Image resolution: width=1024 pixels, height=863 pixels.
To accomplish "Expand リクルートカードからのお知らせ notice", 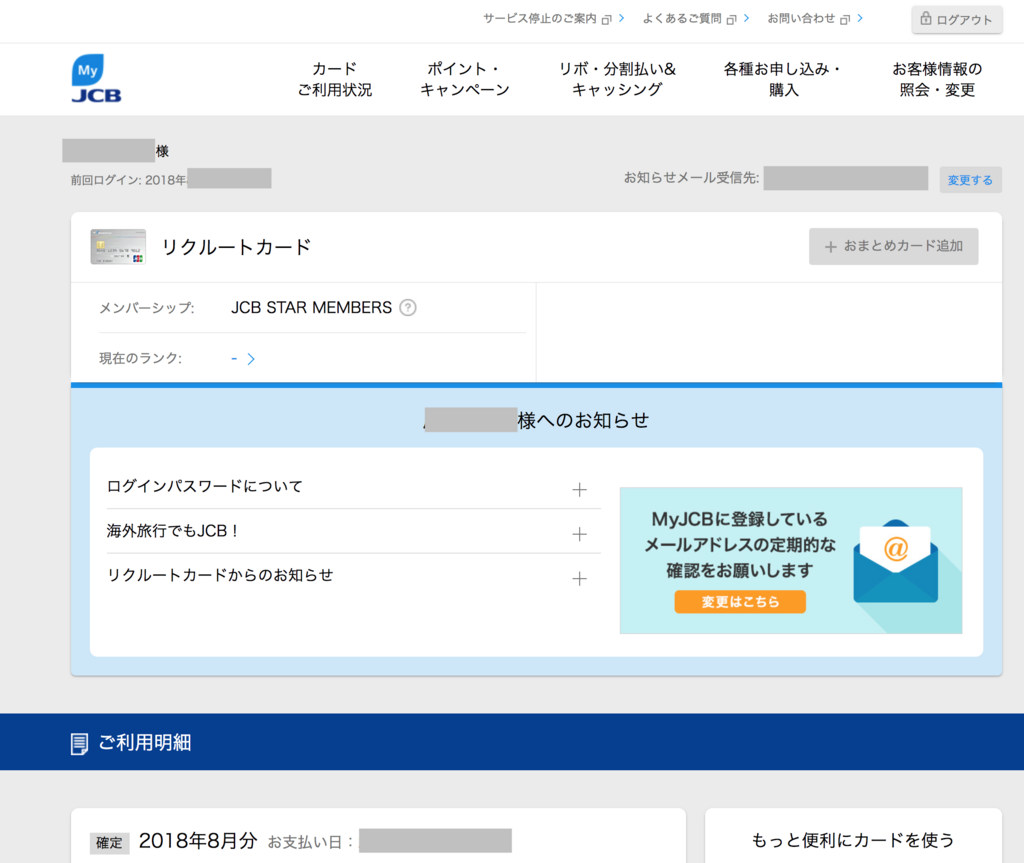I will tap(579, 578).
